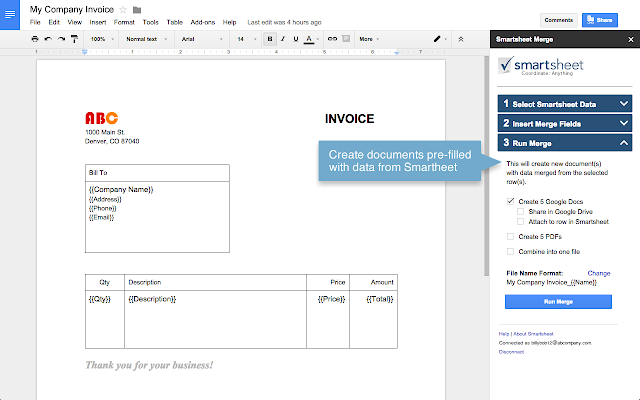Click the Smartsheet logo
Viewport: 640px width, 400px height.
click(x=541, y=66)
